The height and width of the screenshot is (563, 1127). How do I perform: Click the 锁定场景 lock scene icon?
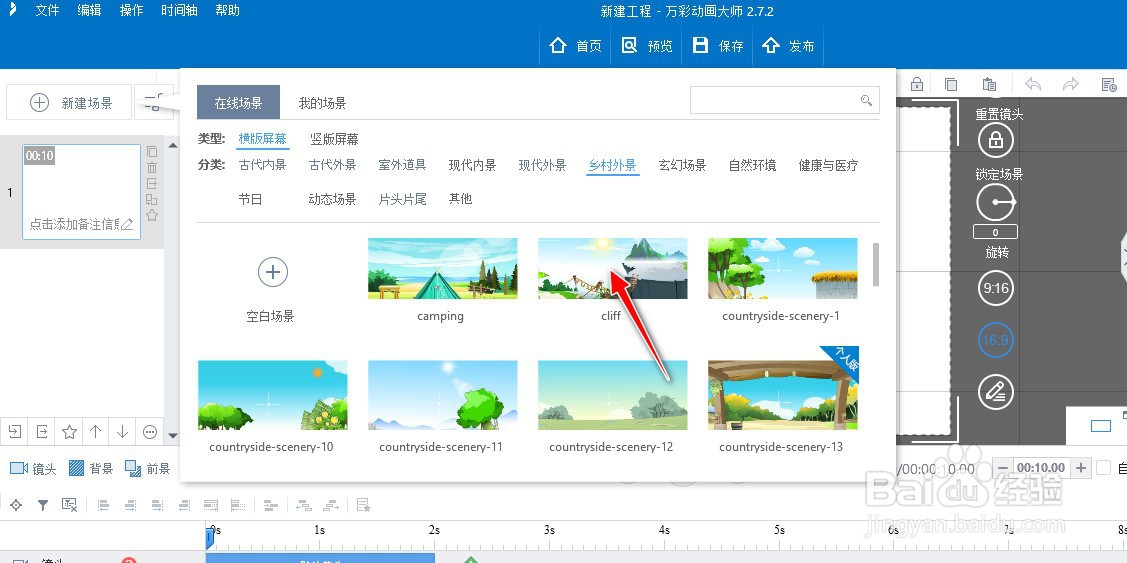[x=995, y=140]
